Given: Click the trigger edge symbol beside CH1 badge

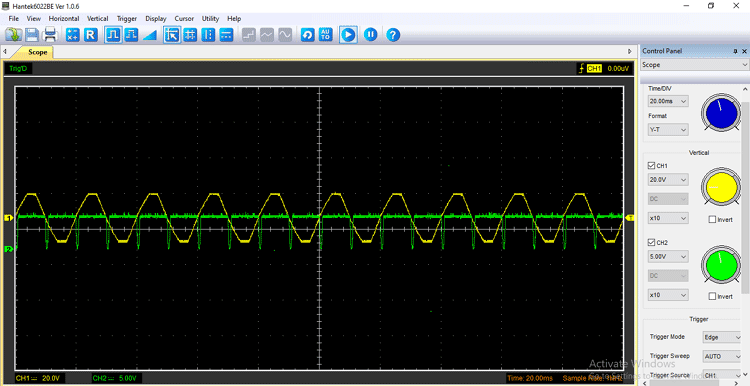Looking at the screenshot, I should point(581,68).
